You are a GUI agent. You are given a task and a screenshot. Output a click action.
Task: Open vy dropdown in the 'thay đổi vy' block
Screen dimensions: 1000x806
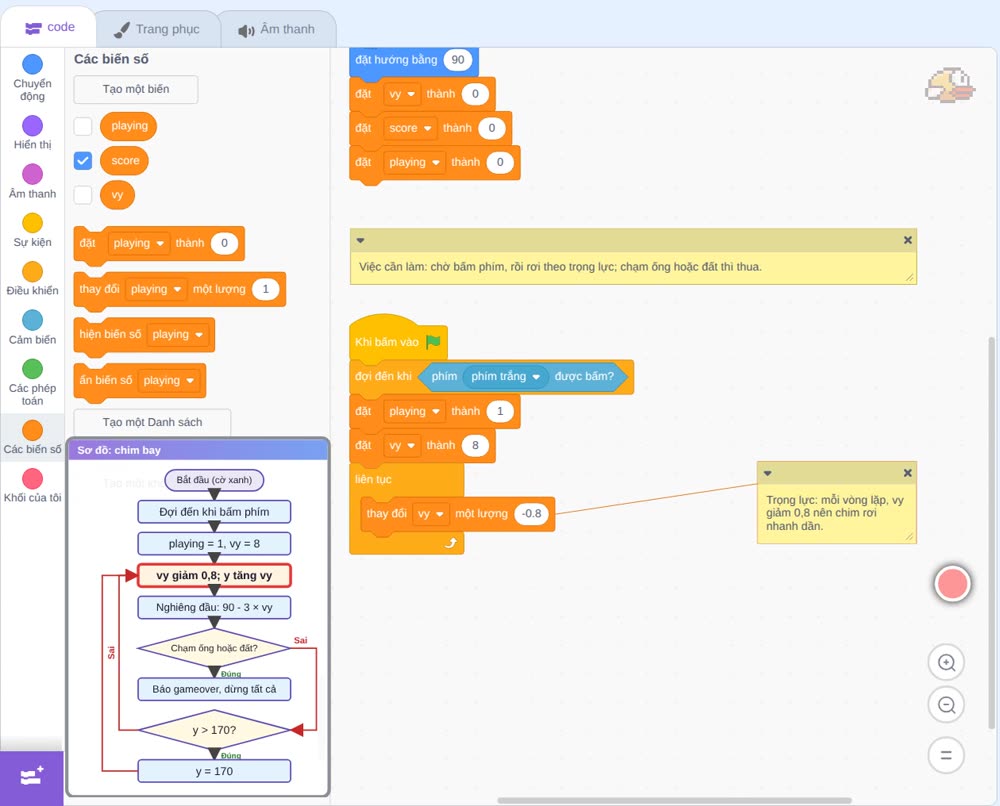[430, 514]
